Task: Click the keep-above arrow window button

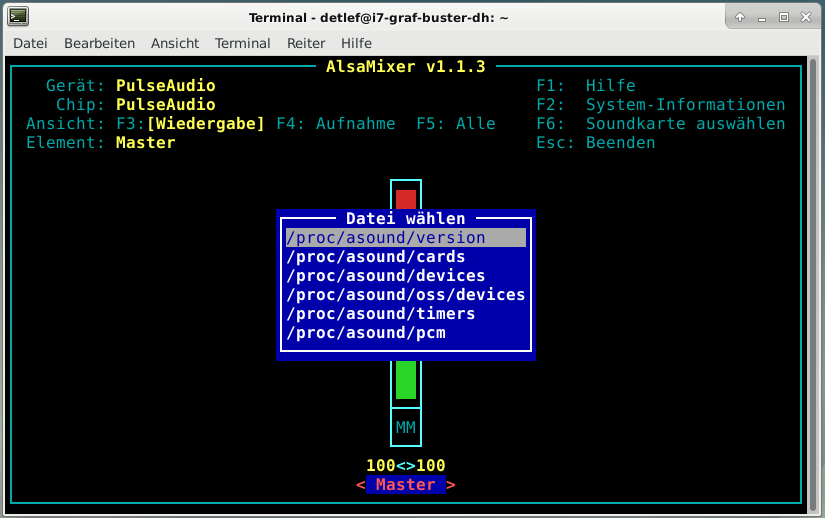Action: [x=740, y=17]
